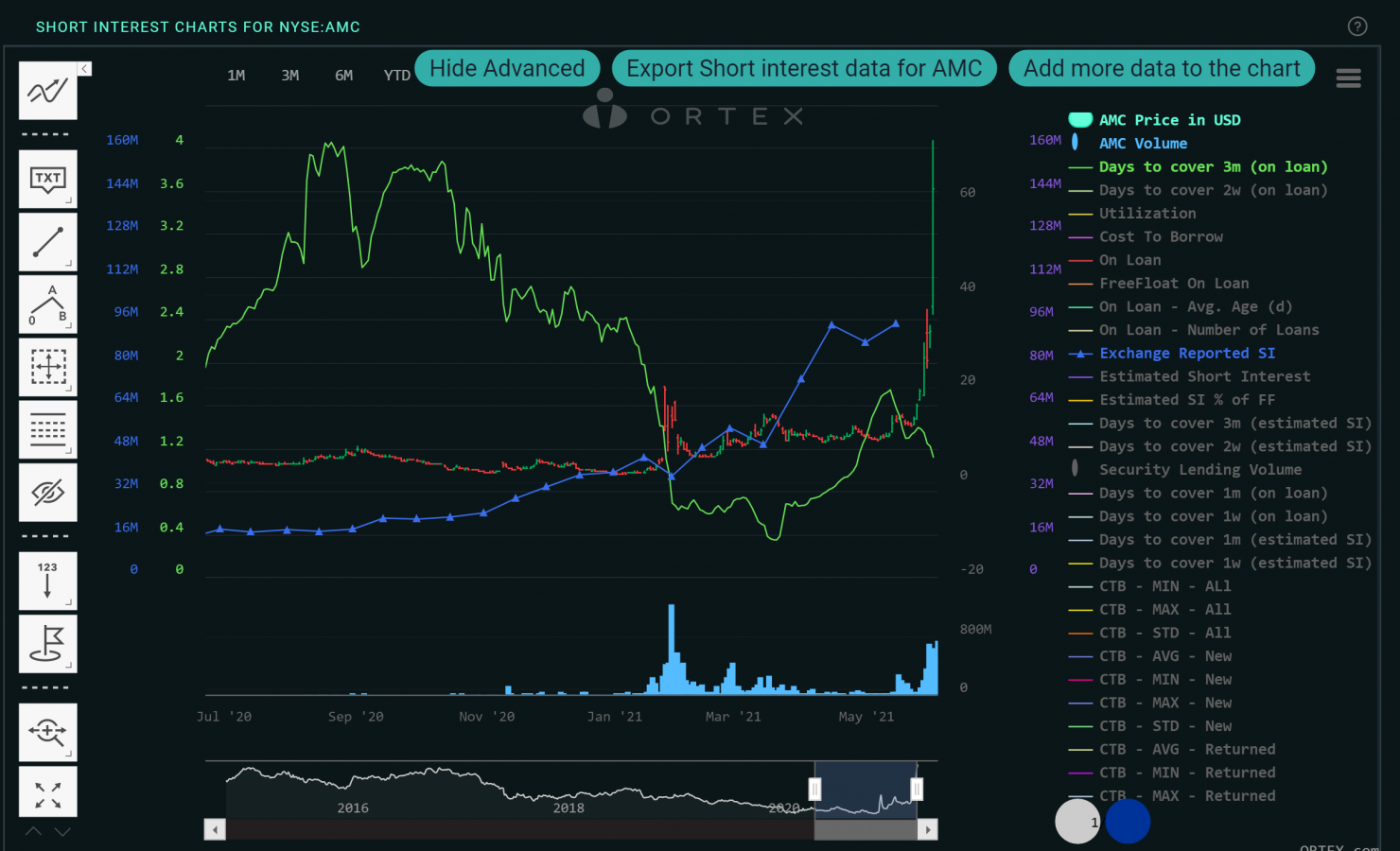Click toolbar scroll up chevron
The image size is (1400, 851).
[x=33, y=831]
